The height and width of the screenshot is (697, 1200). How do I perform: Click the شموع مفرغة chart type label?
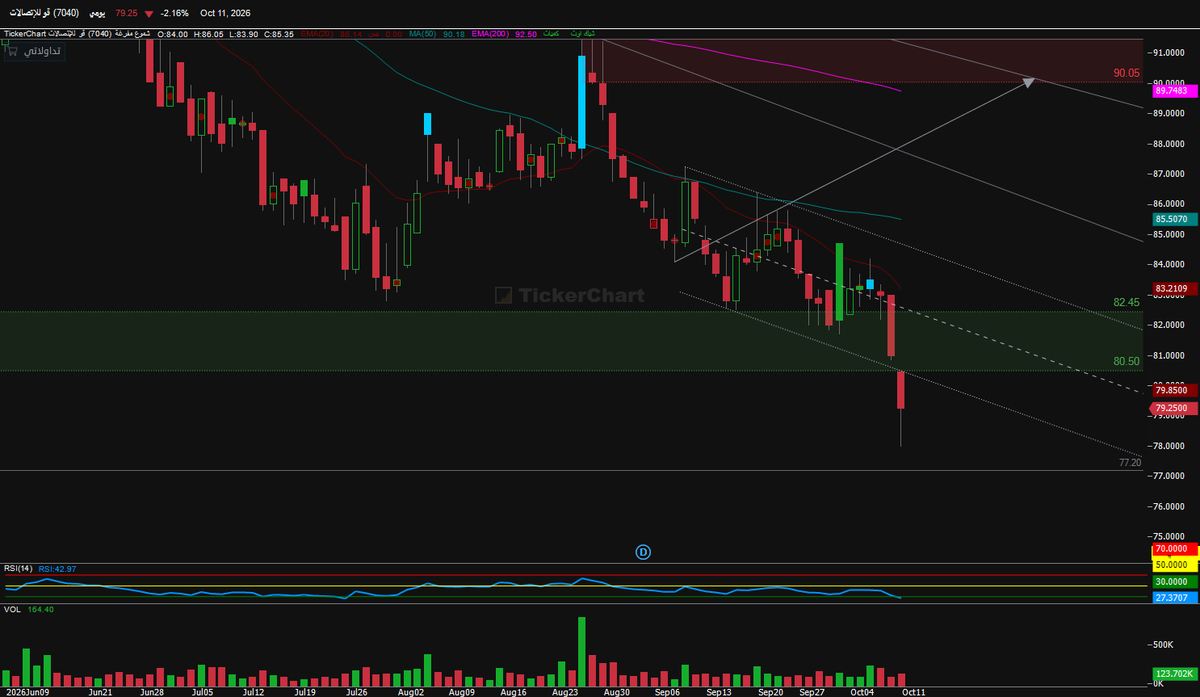coord(134,34)
